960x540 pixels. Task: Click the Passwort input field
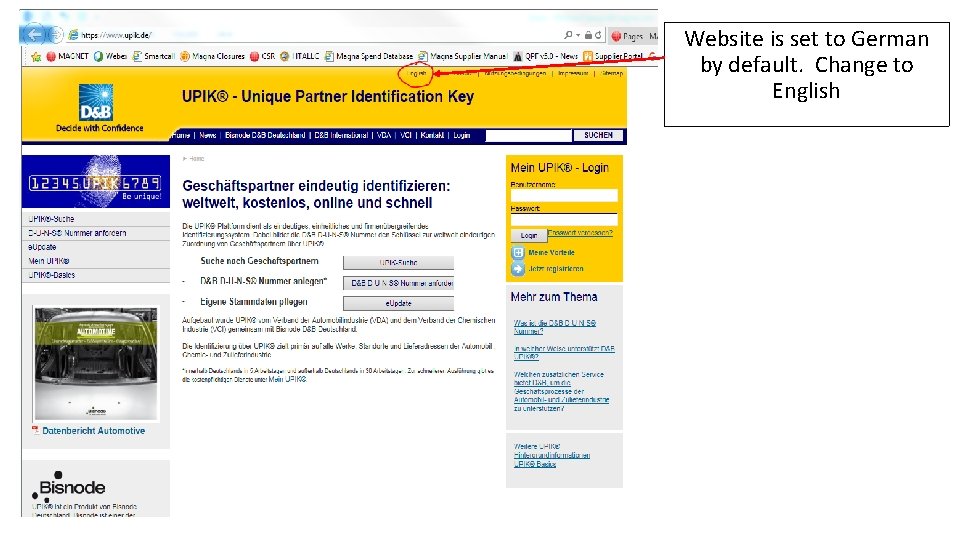[564, 219]
